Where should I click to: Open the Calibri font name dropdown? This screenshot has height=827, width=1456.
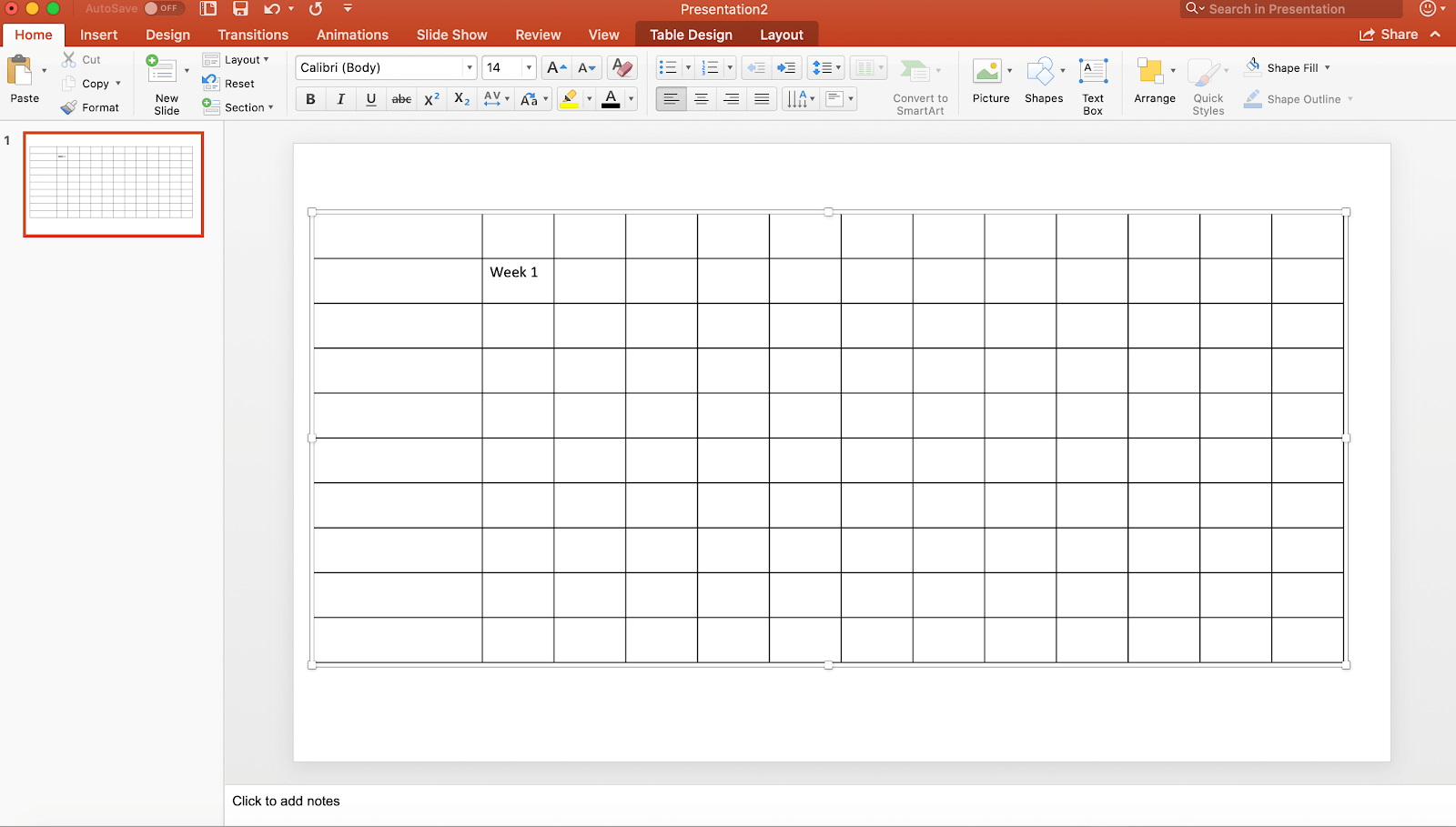pyautogui.click(x=470, y=67)
